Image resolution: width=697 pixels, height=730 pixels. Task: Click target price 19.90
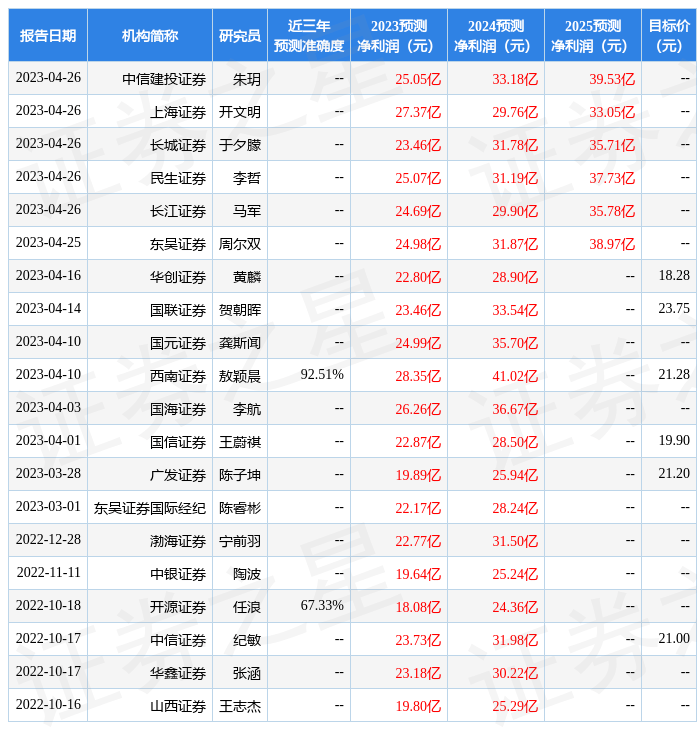pos(674,440)
